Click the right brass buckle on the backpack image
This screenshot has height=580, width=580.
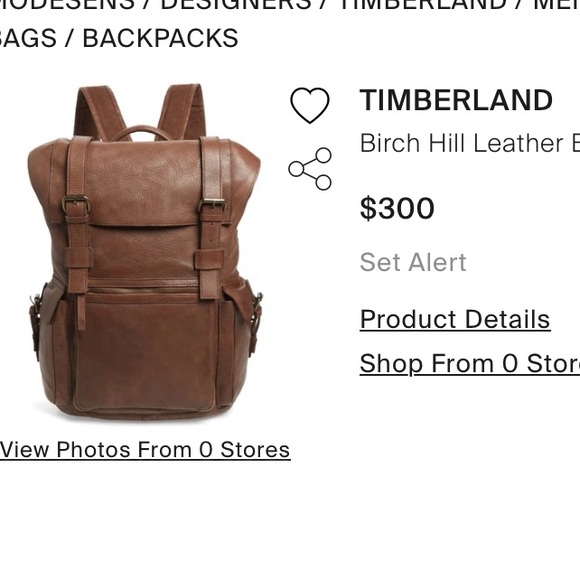[212, 205]
